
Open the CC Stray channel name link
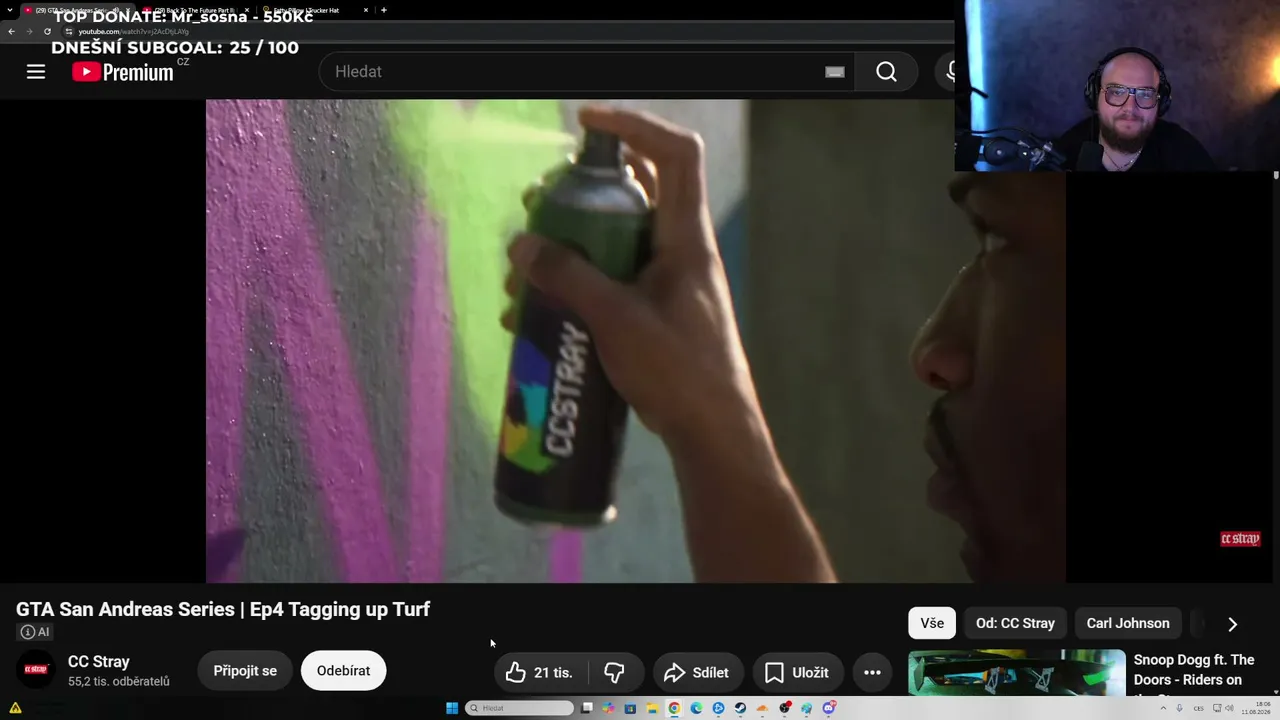coord(99,662)
